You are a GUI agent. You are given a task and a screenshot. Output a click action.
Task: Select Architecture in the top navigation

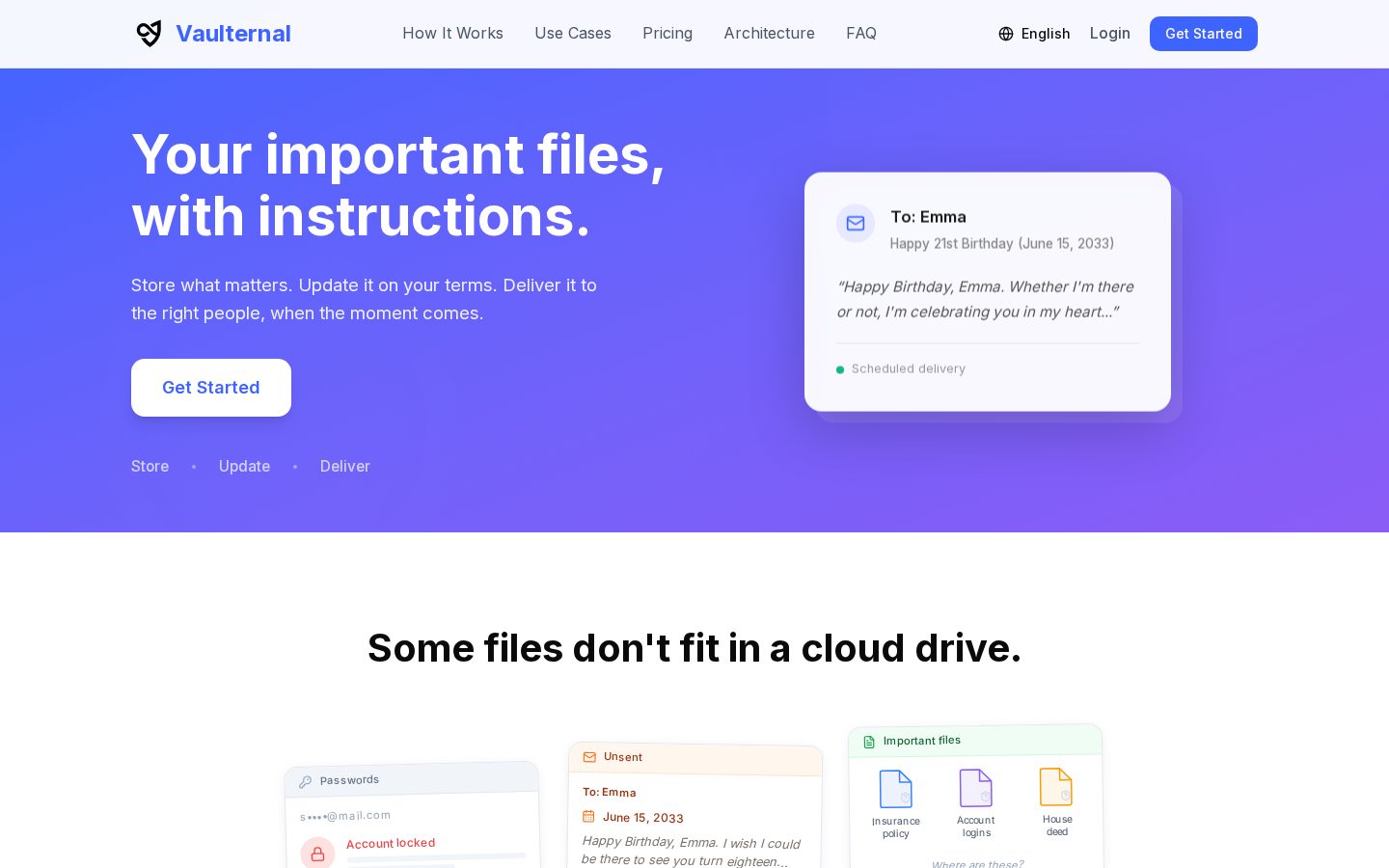769,34
